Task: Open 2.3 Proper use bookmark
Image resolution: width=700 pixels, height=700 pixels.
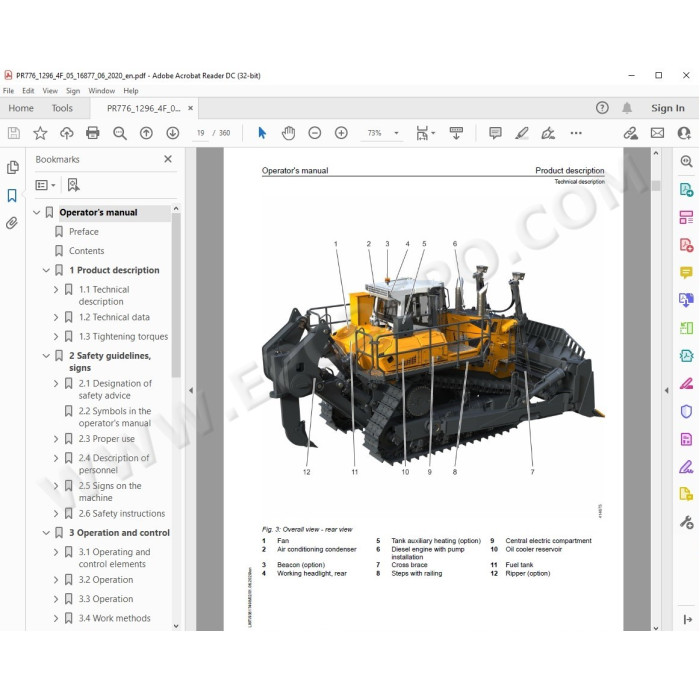Action: (106, 439)
